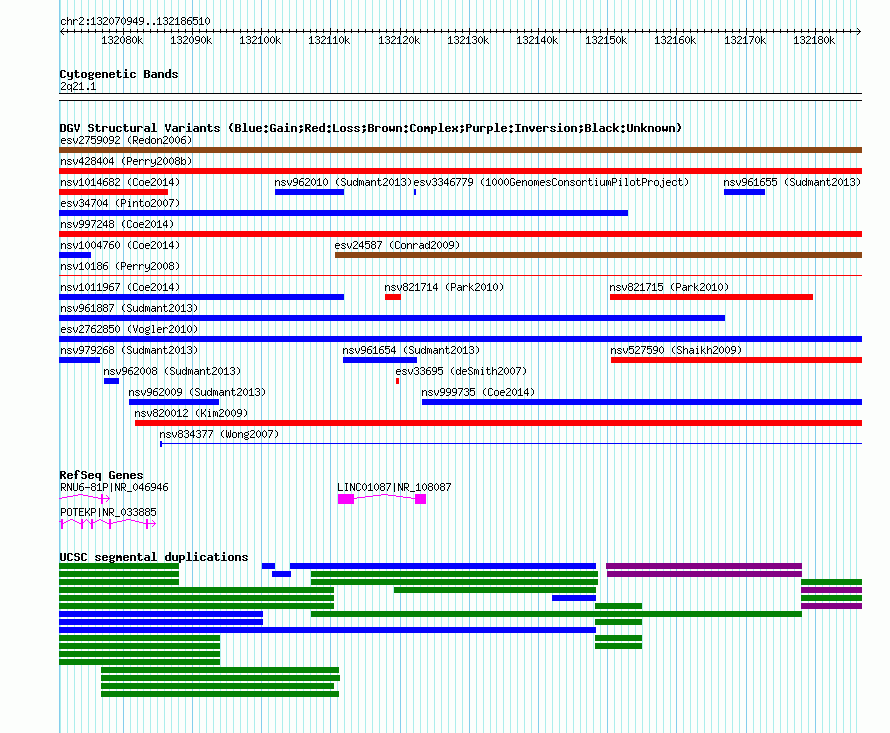Click esv2762850 (Vogler2010) label
The width and height of the screenshot is (890, 733).
coord(129,329)
